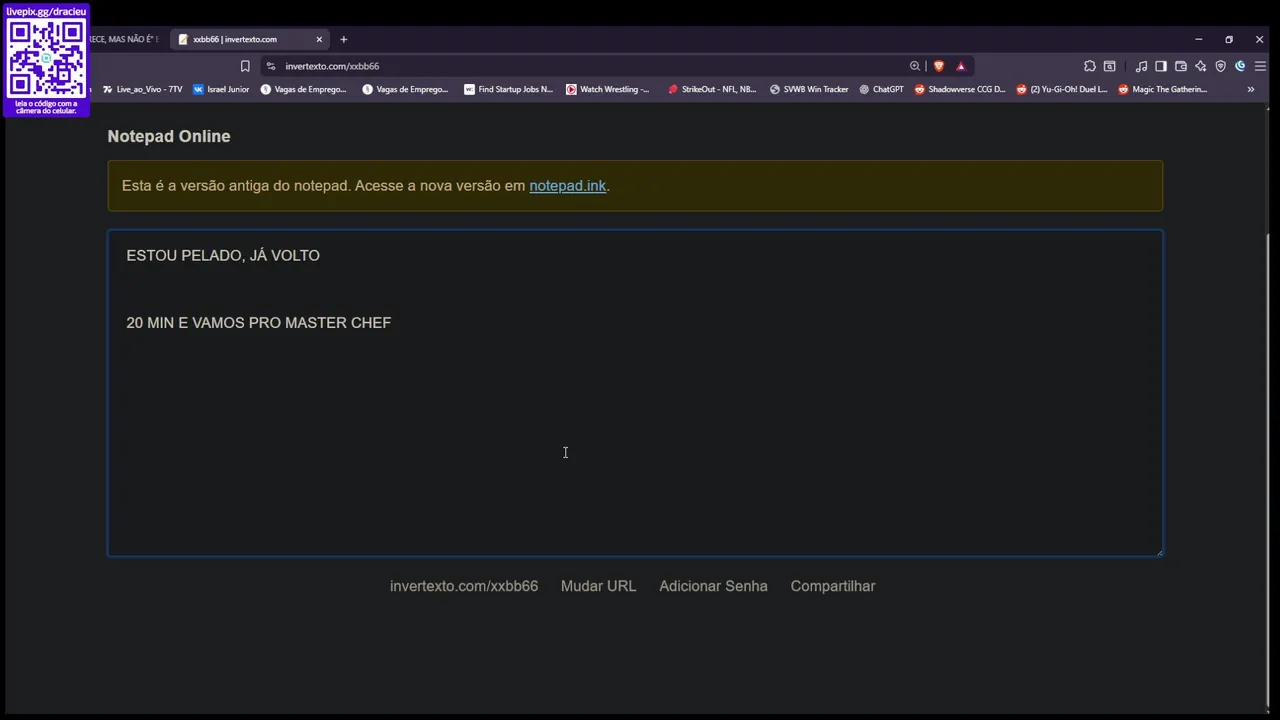Click Mudar URL below the notepad
Viewport: 1280px width, 720px height.
(598, 586)
